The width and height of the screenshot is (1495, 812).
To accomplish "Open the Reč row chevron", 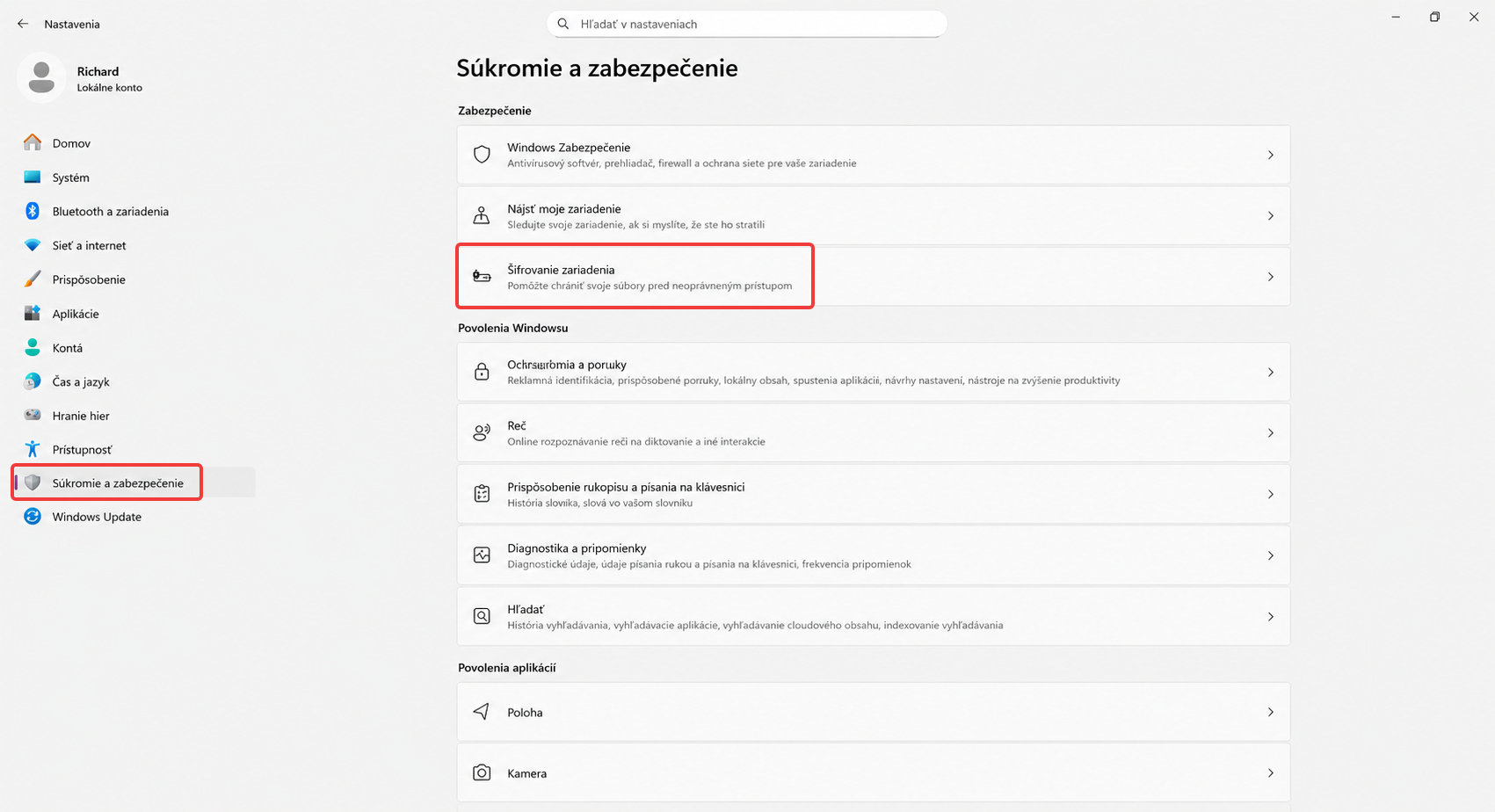I will coord(1271,432).
